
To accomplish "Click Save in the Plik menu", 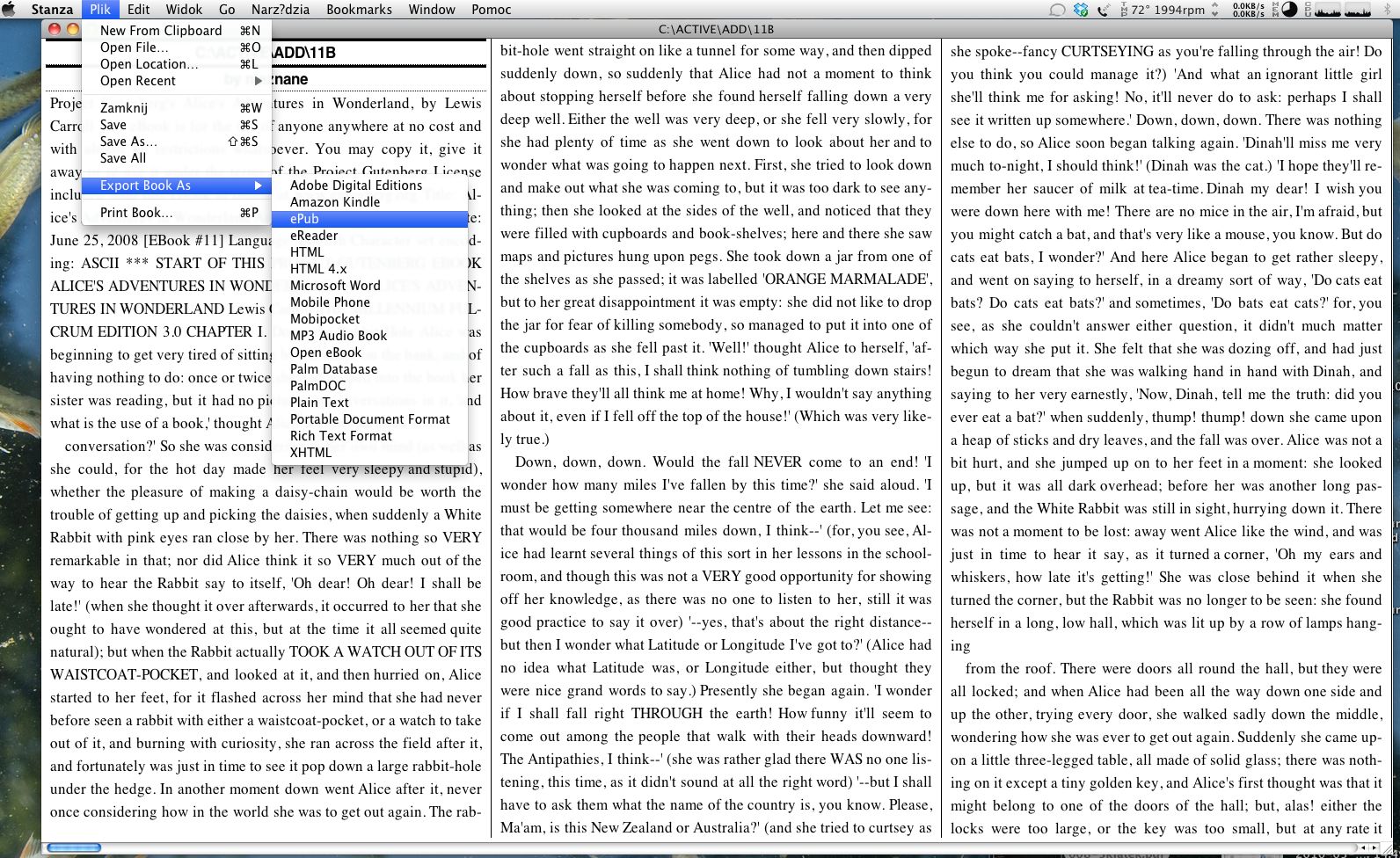I will coord(177,125).
